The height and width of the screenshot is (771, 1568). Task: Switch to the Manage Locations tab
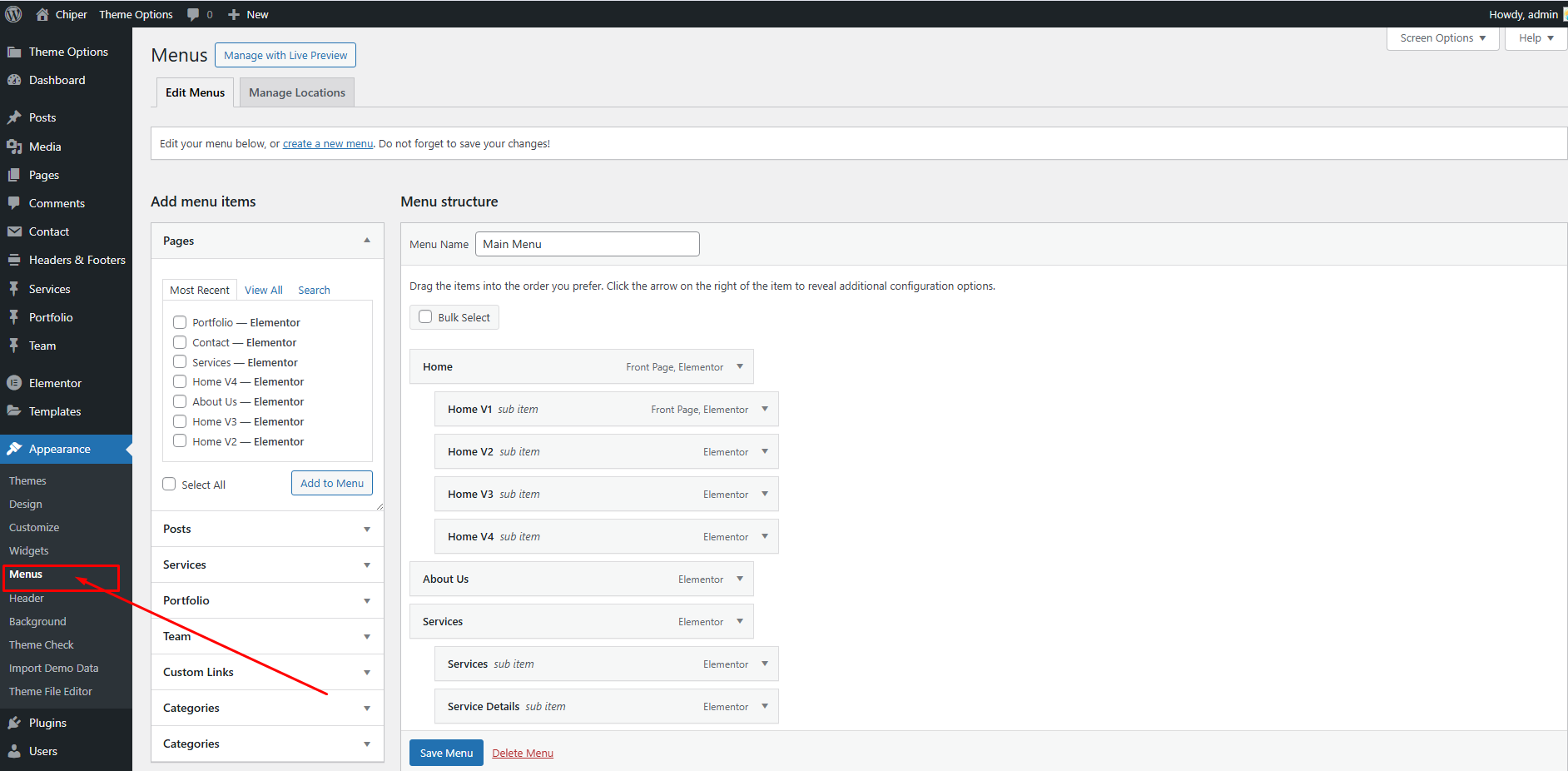pos(296,92)
